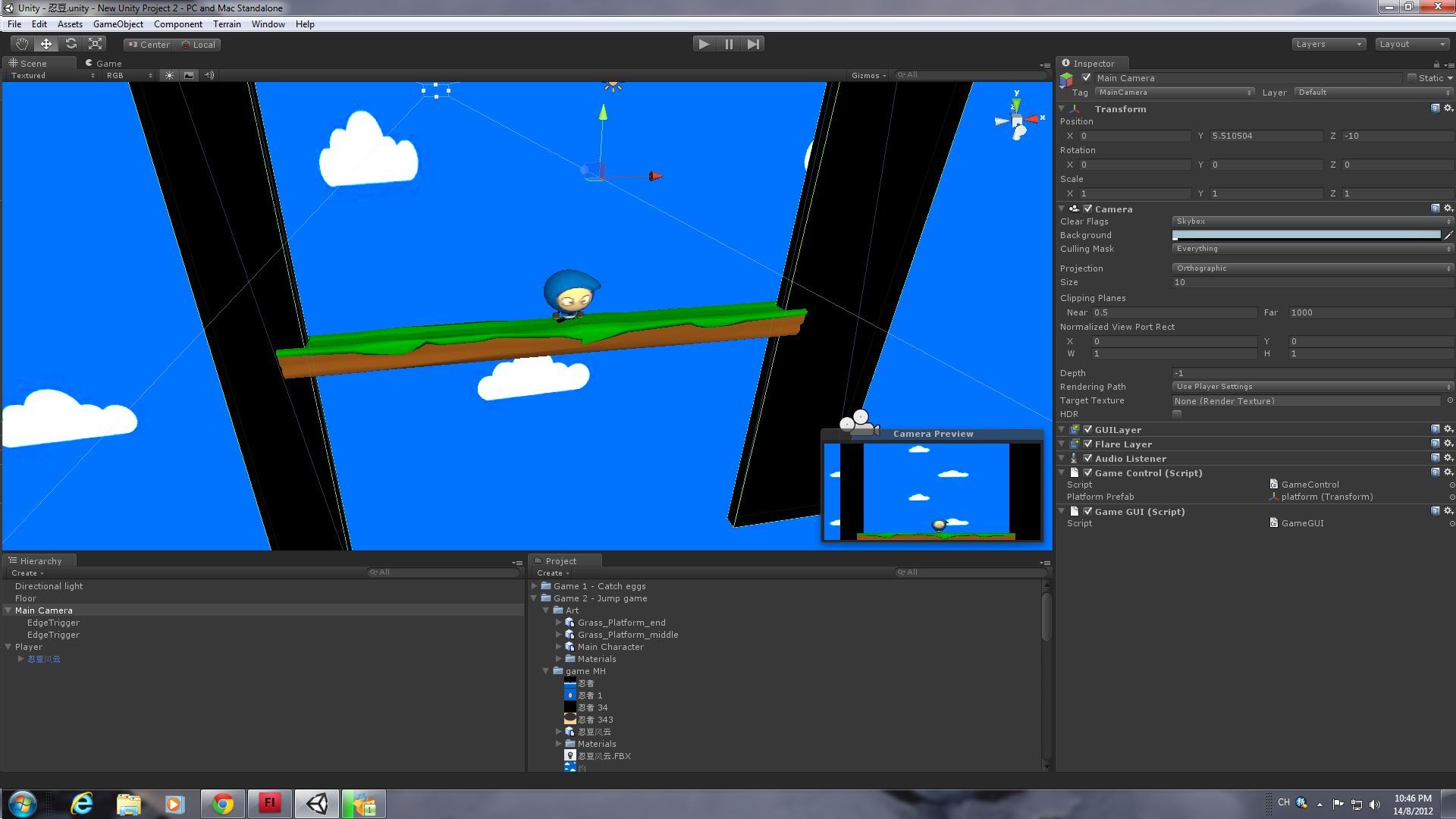Toggle scene audio speaker icon
Viewport: 1456px width, 819px height.
coord(209,75)
